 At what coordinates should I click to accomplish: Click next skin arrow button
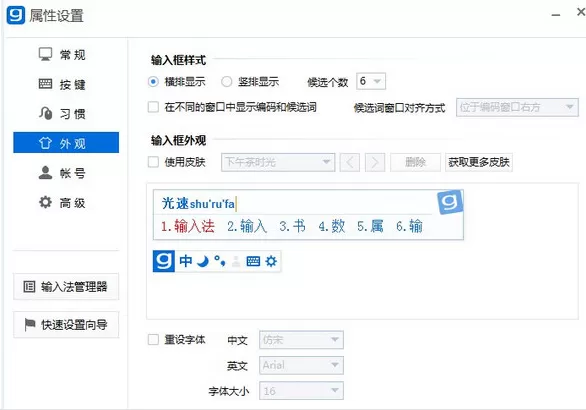click(375, 162)
